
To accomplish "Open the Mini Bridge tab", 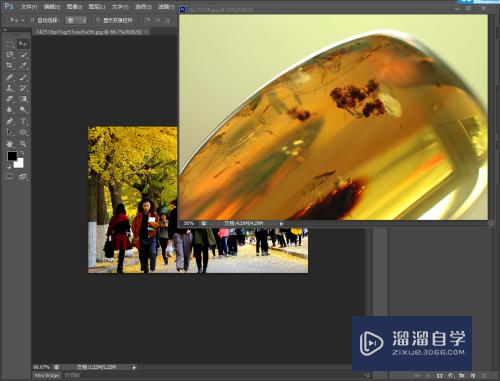I will (x=47, y=375).
